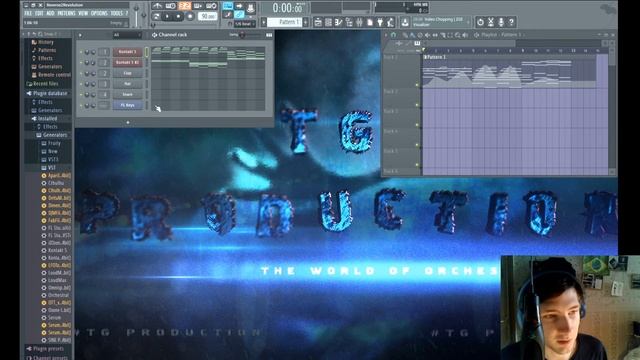Adjust the main volume slider
The height and width of the screenshot is (360, 640).
click(136, 16)
